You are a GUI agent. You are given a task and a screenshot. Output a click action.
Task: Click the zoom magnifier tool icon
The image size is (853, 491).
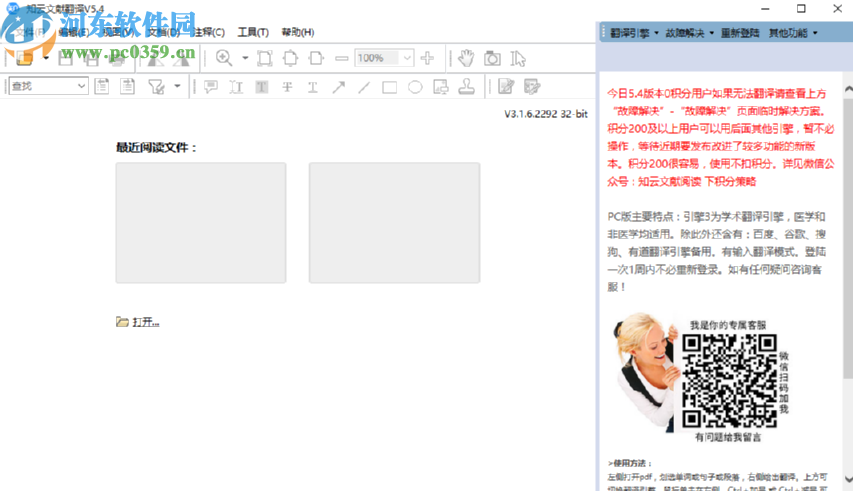(x=224, y=58)
